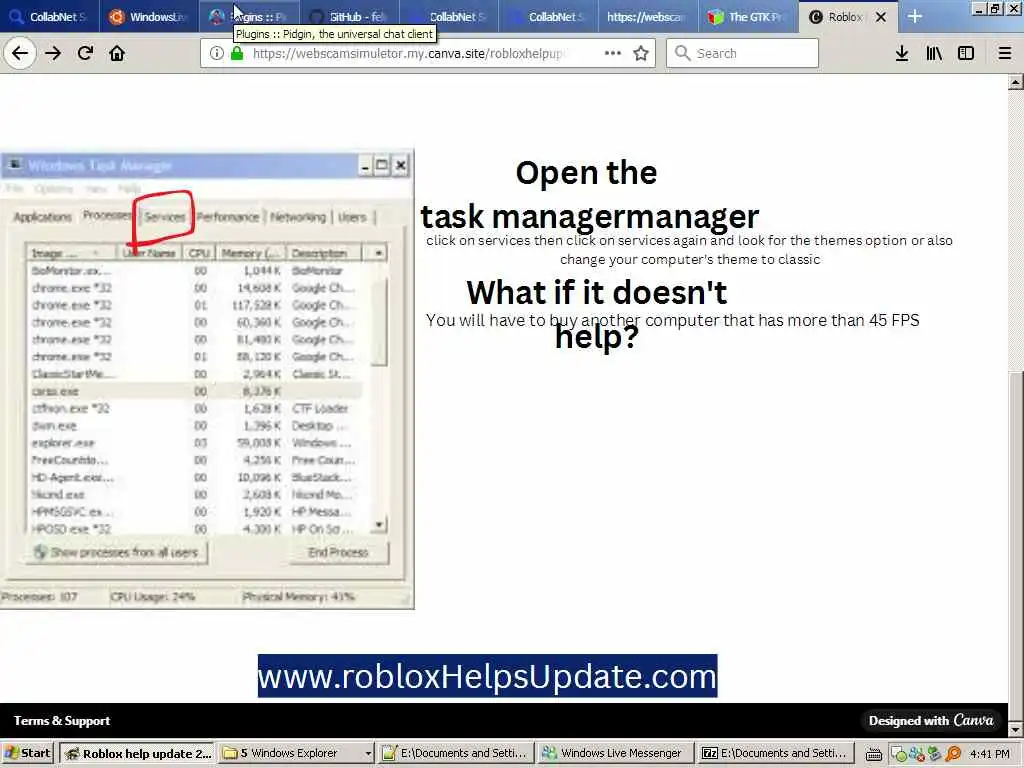Open the Designed with Canva badge

[931, 721]
